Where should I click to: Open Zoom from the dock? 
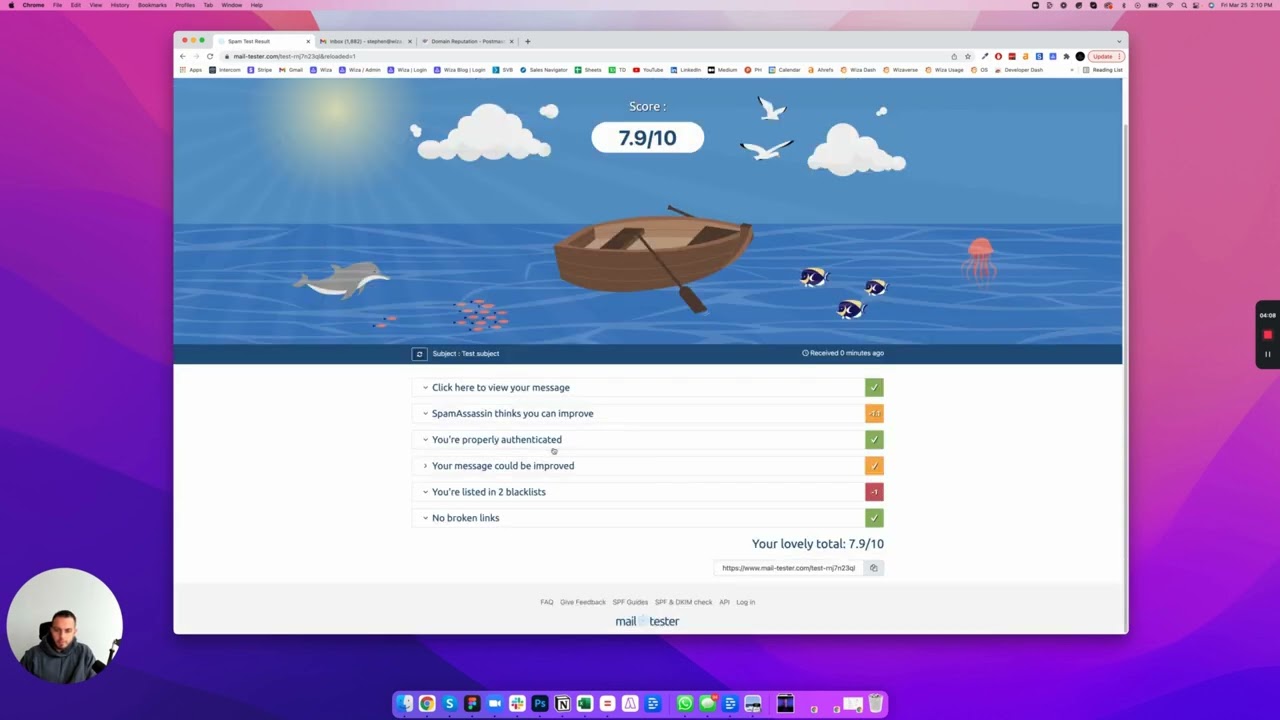pyautogui.click(x=494, y=704)
